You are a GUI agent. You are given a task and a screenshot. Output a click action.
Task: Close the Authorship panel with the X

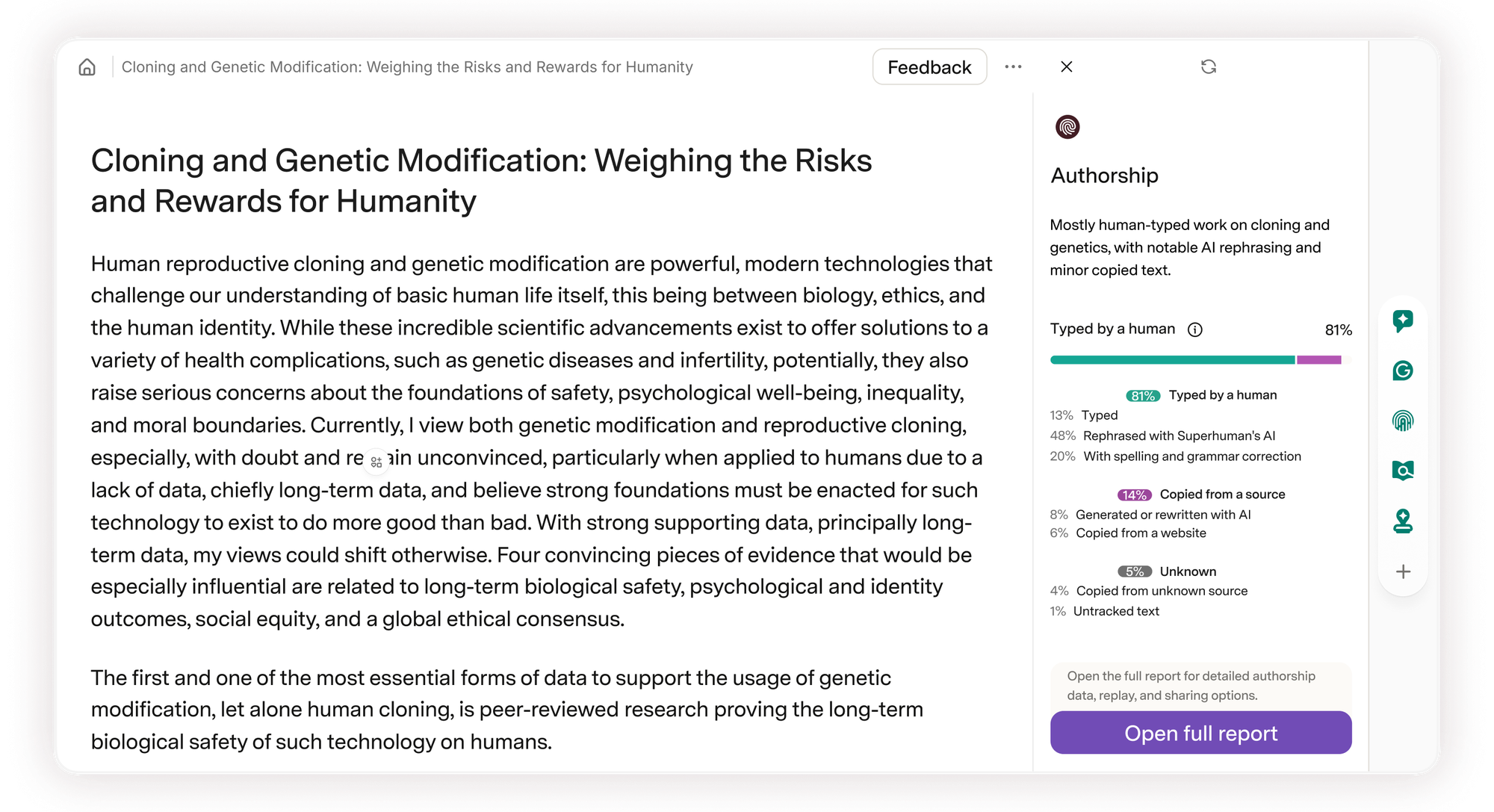coord(1067,66)
